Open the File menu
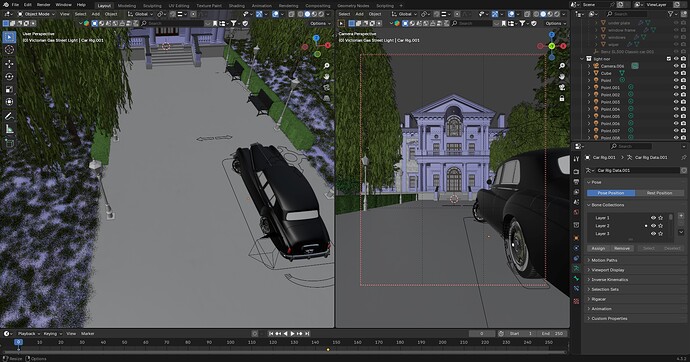Image resolution: width=690 pixels, height=362 pixels. (15, 5)
